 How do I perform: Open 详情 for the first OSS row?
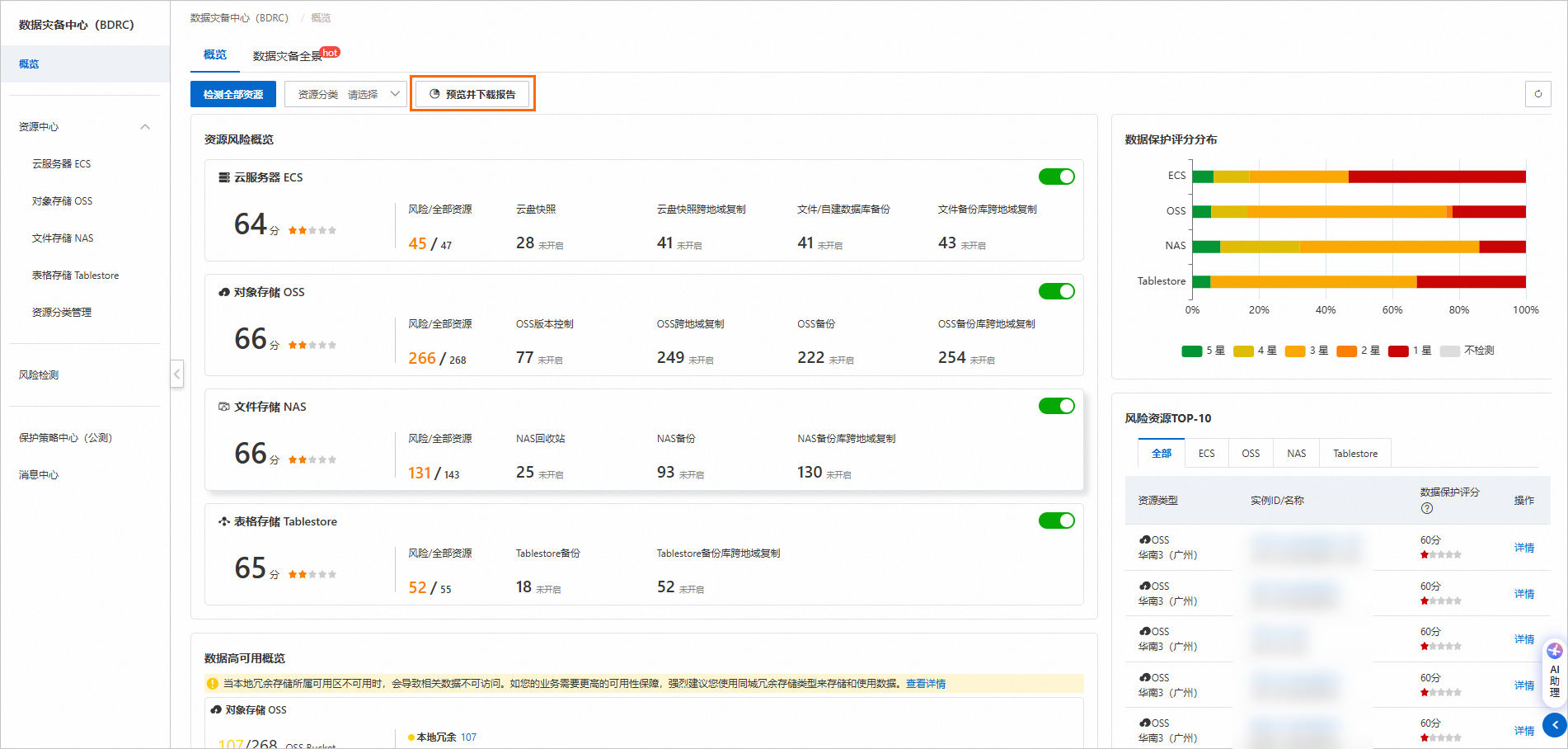pos(1524,548)
